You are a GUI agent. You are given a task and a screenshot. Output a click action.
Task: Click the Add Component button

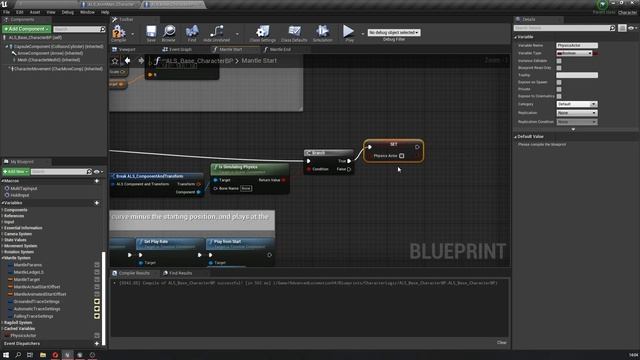(27, 29)
